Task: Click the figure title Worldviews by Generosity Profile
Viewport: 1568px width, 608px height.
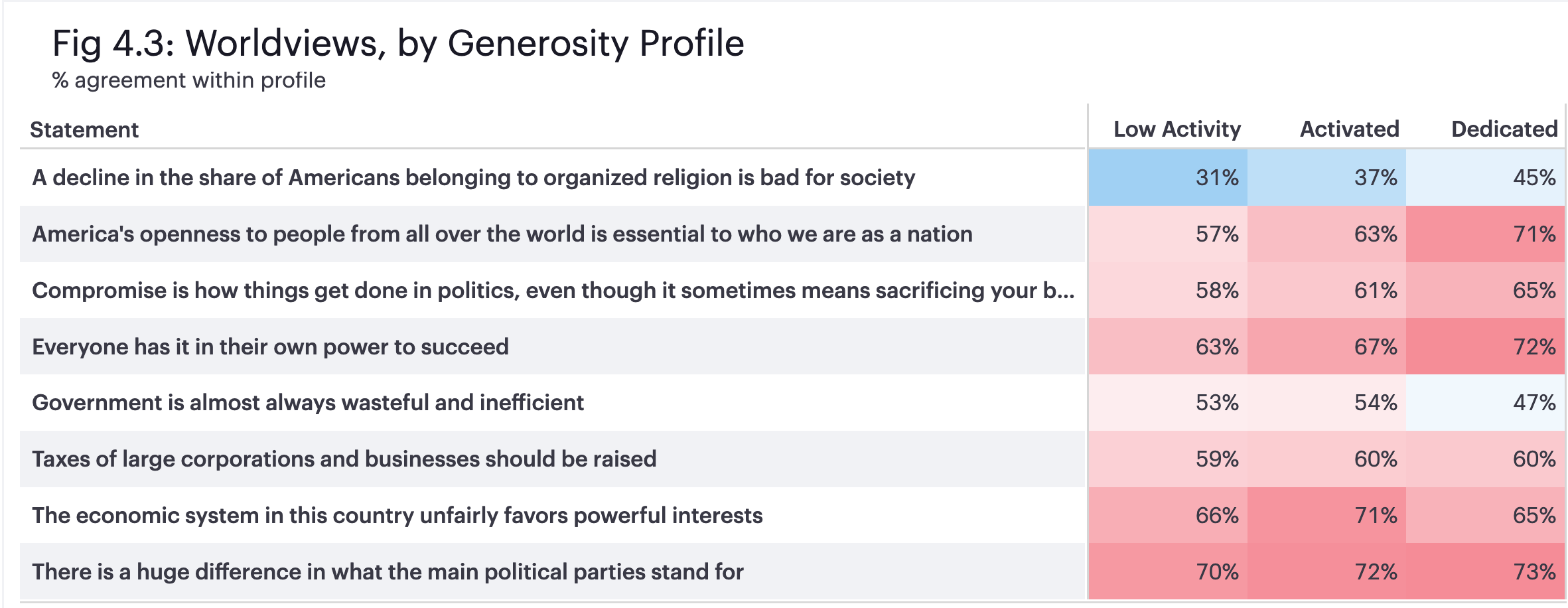Action: (x=398, y=43)
